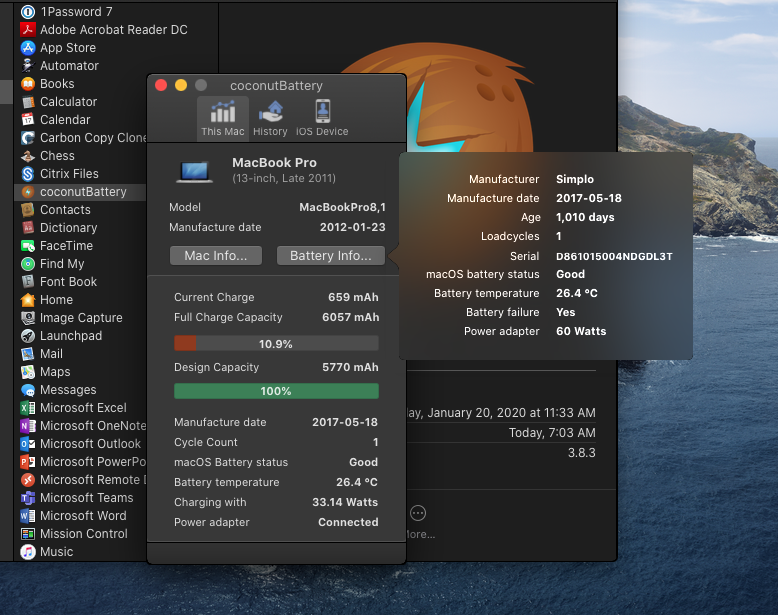Select the Font Book icon
Image resolution: width=778 pixels, height=615 pixels.
[x=28, y=281]
